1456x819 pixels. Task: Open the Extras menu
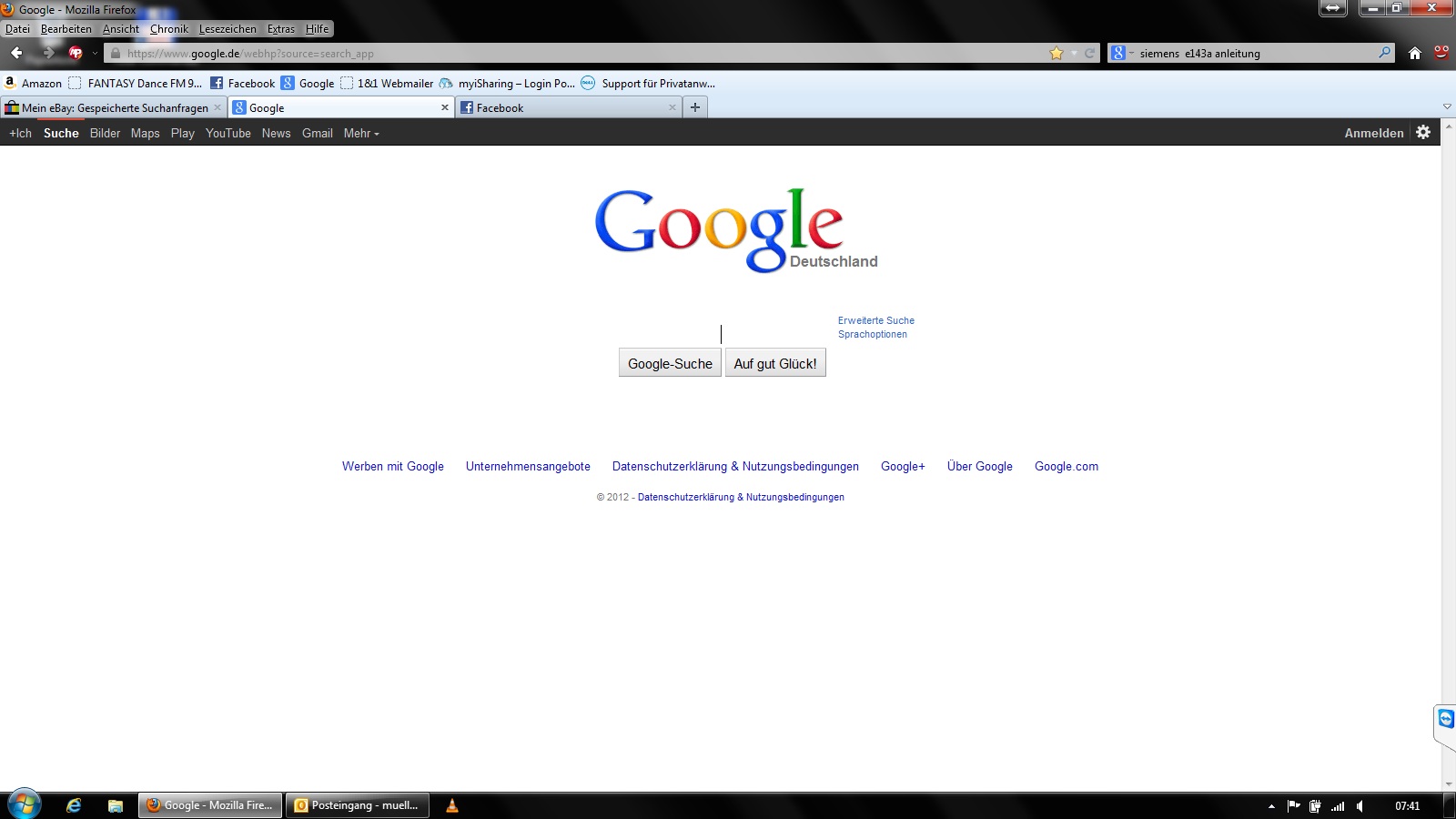pos(281,29)
